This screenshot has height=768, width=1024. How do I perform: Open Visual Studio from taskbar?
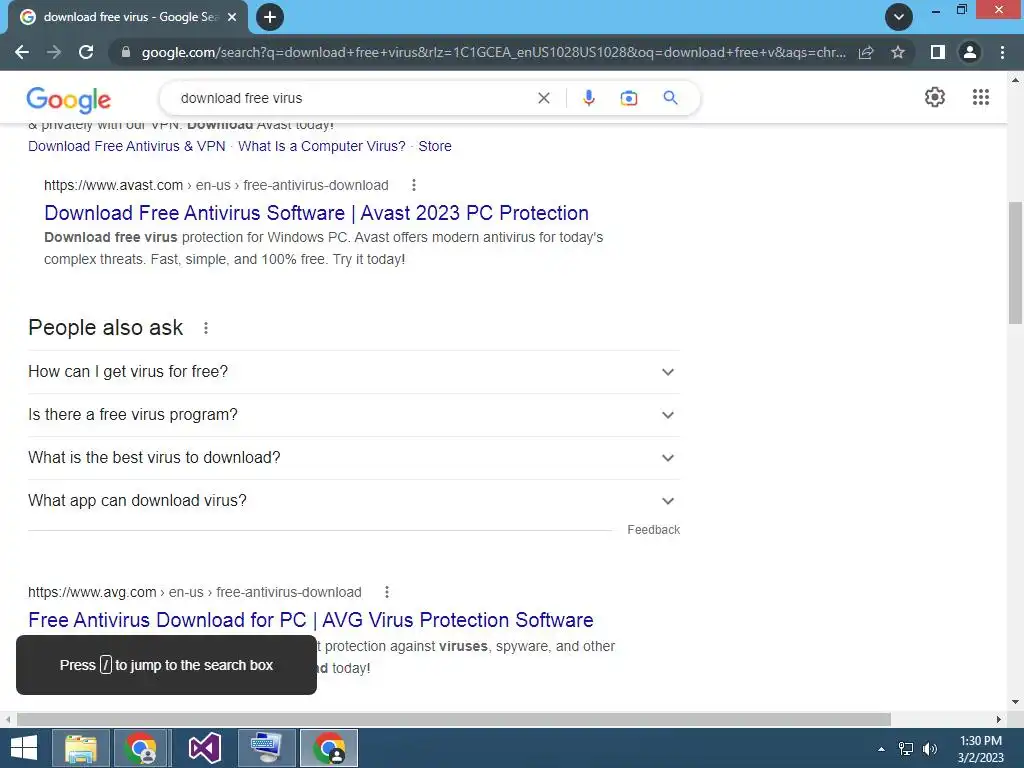(x=204, y=748)
